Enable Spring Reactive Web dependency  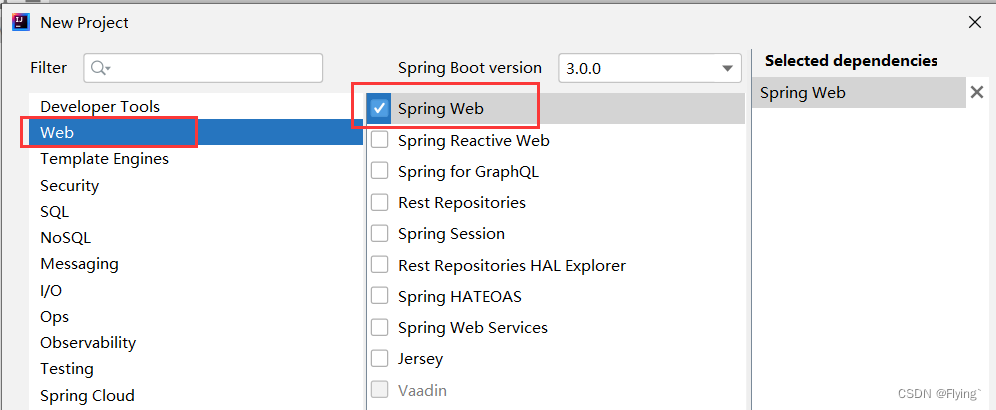click(379, 140)
